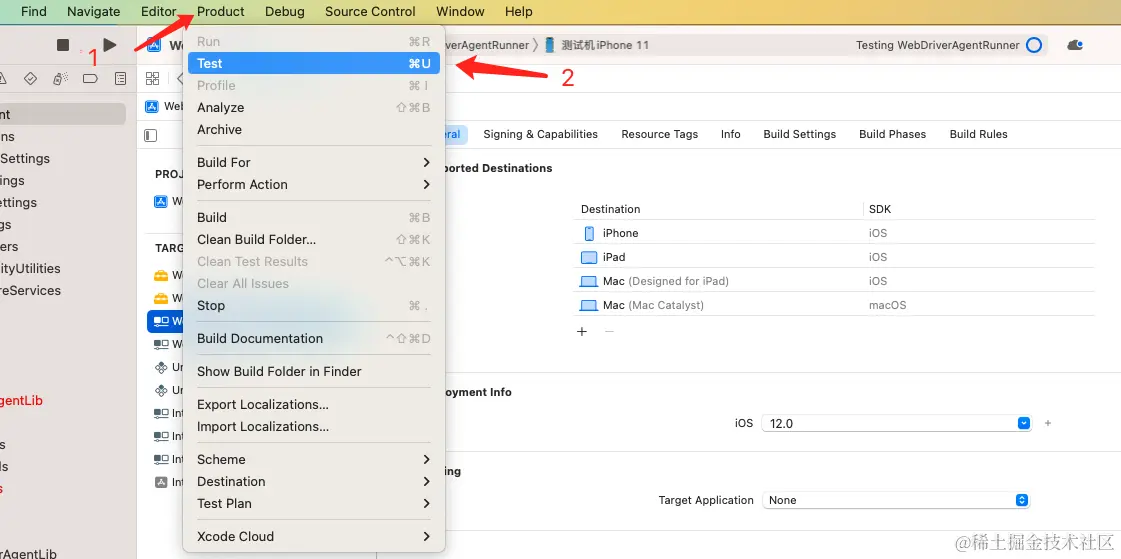This screenshot has height=559, width=1121.
Task: Choose Import Localizations… menu item
Action: (x=314, y=427)
